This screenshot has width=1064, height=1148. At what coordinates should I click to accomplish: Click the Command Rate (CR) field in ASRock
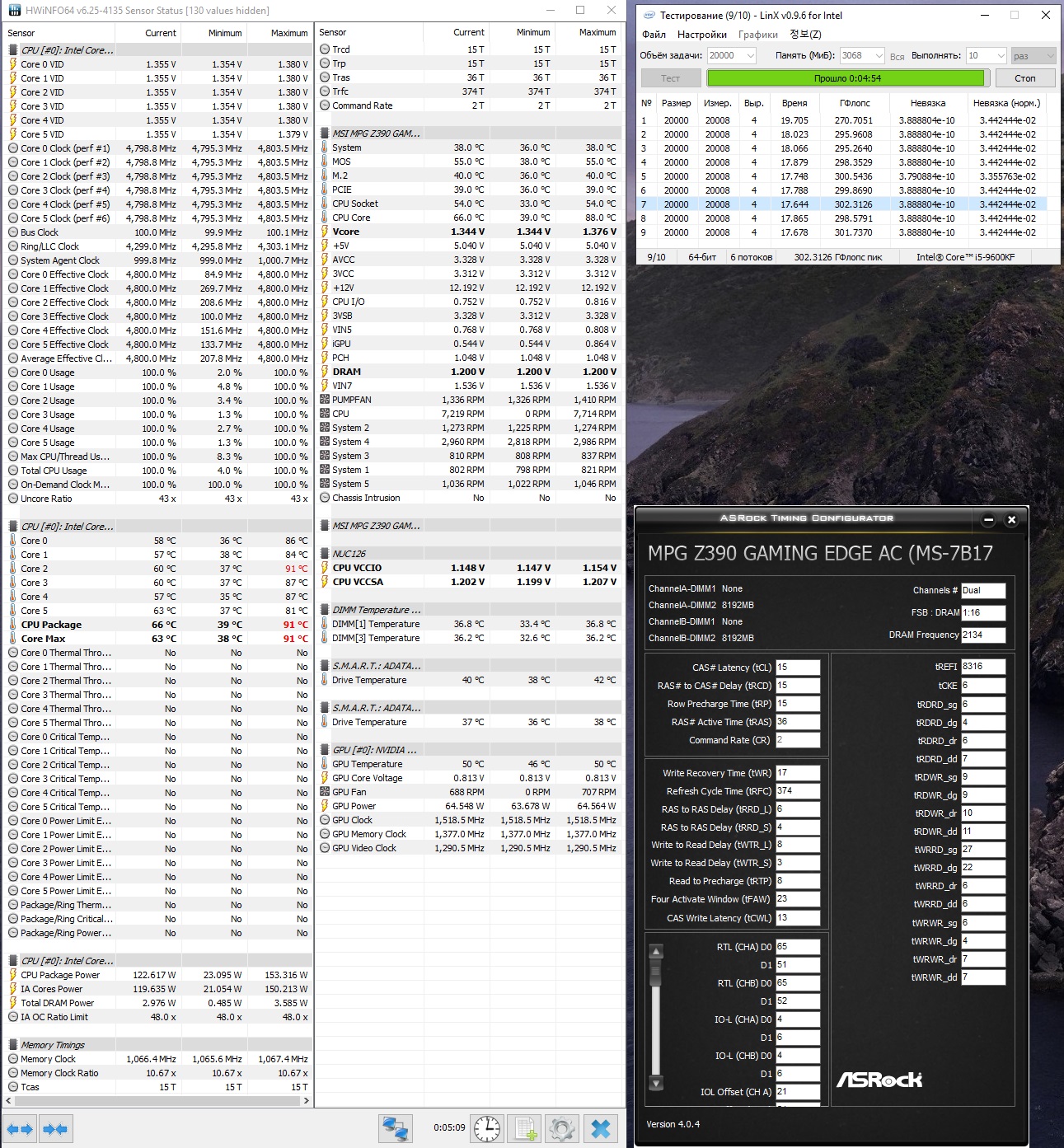tap(798, 740)
